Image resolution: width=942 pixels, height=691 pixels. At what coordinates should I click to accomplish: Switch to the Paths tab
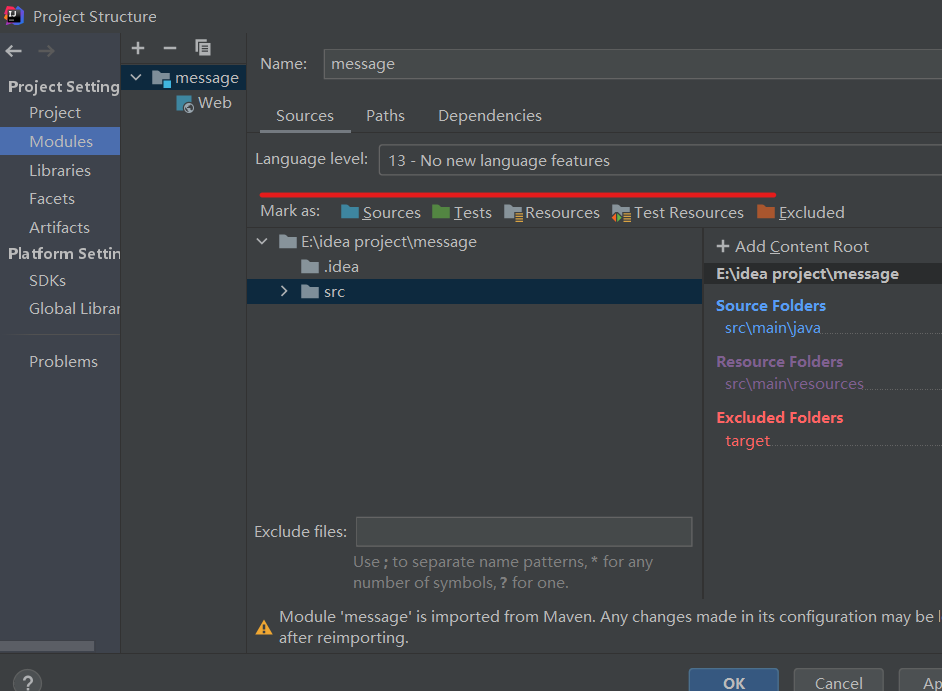coord(385,116)
